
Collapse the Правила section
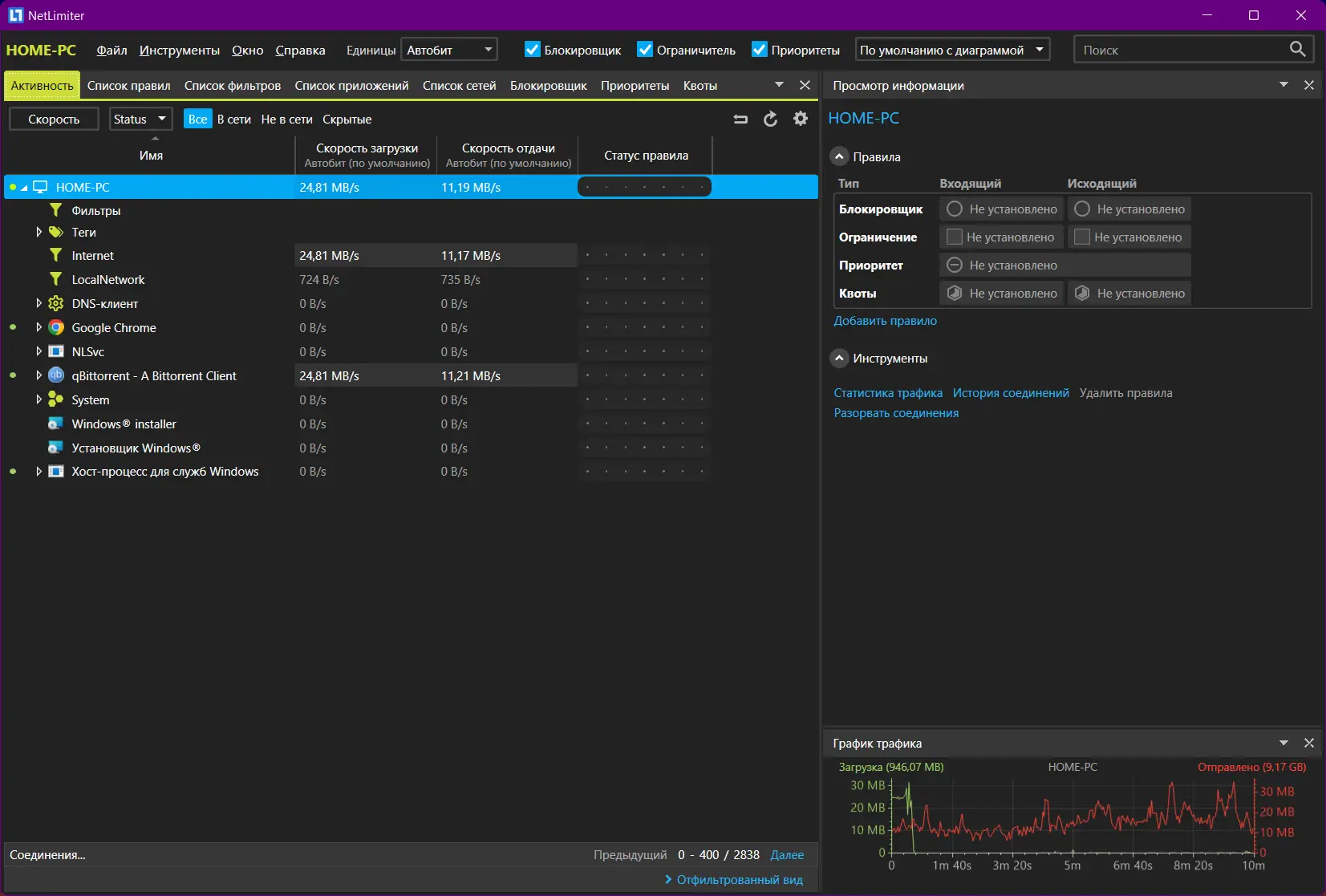pos(839,156)
